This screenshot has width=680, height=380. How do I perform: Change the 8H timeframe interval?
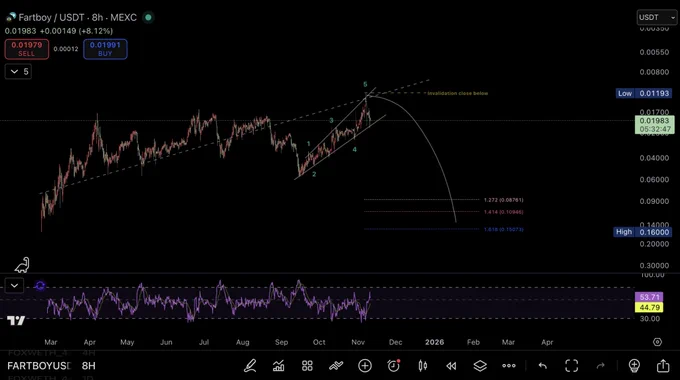click(x=88, y=366)
